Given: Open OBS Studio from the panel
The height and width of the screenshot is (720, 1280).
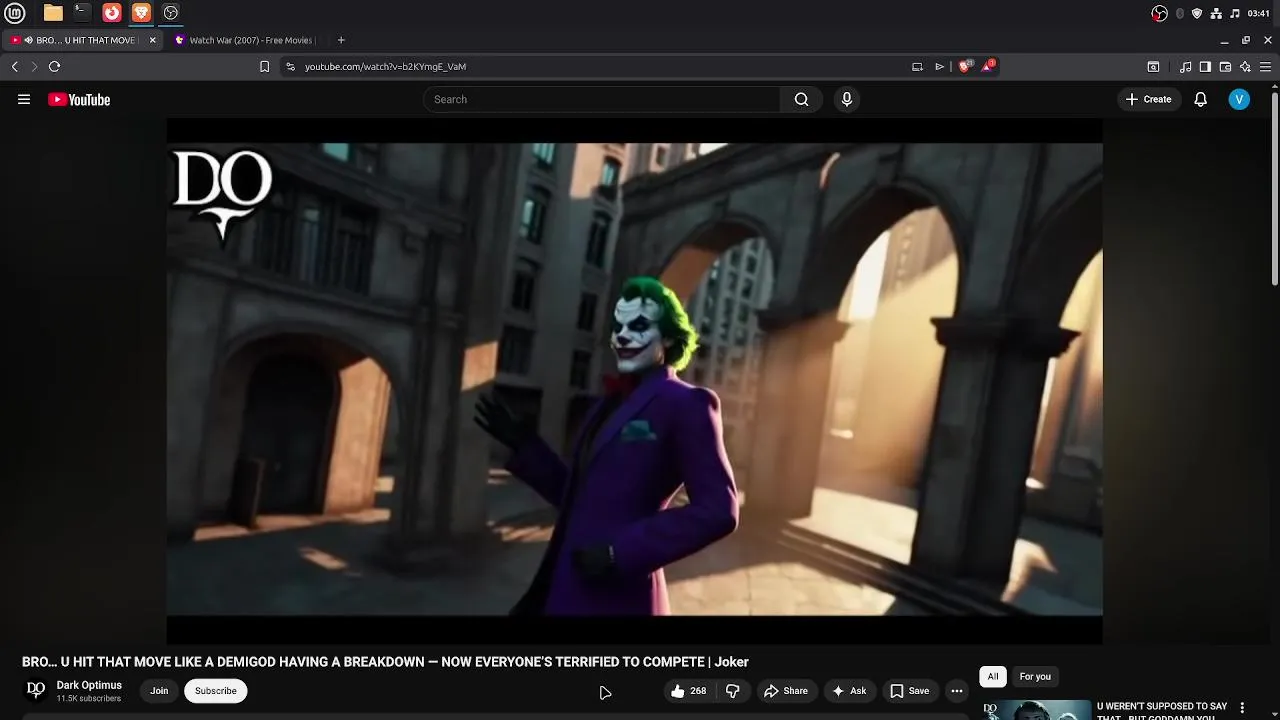Looking at the screenshot, I should tap(171, 13).
